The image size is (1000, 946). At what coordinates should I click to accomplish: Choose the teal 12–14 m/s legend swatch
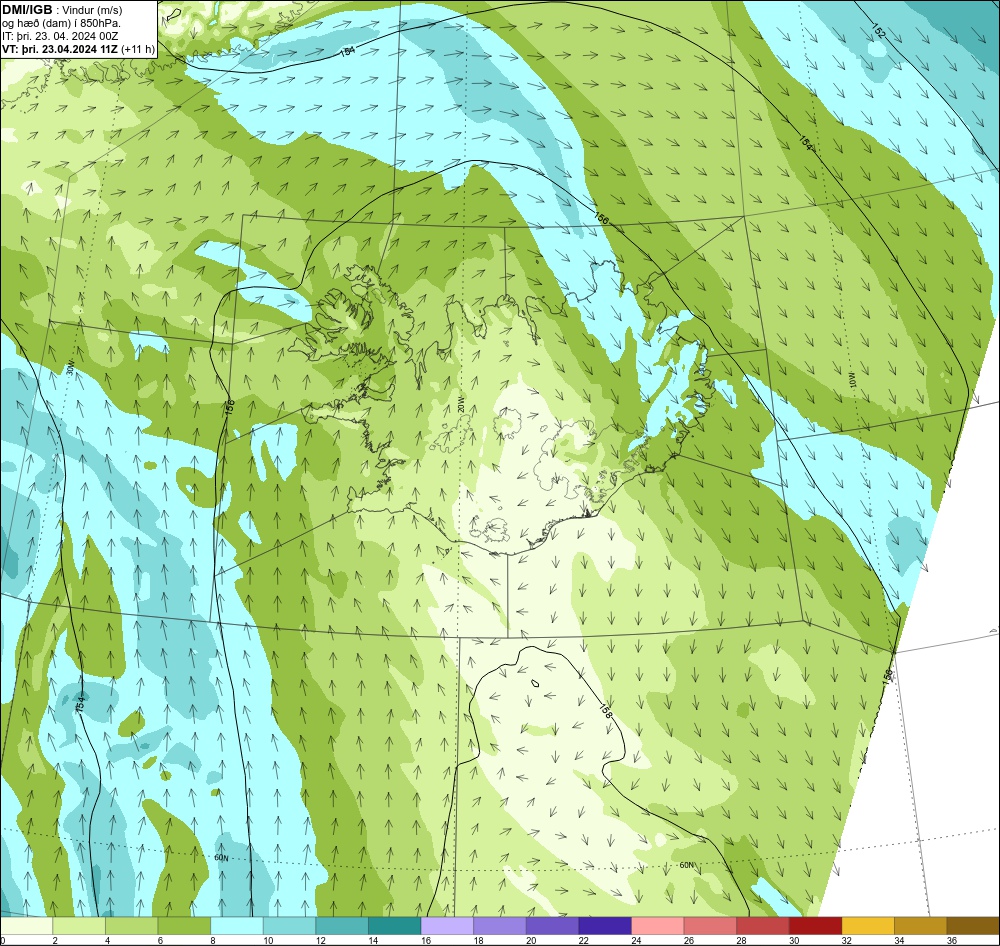tap(342, 926)
